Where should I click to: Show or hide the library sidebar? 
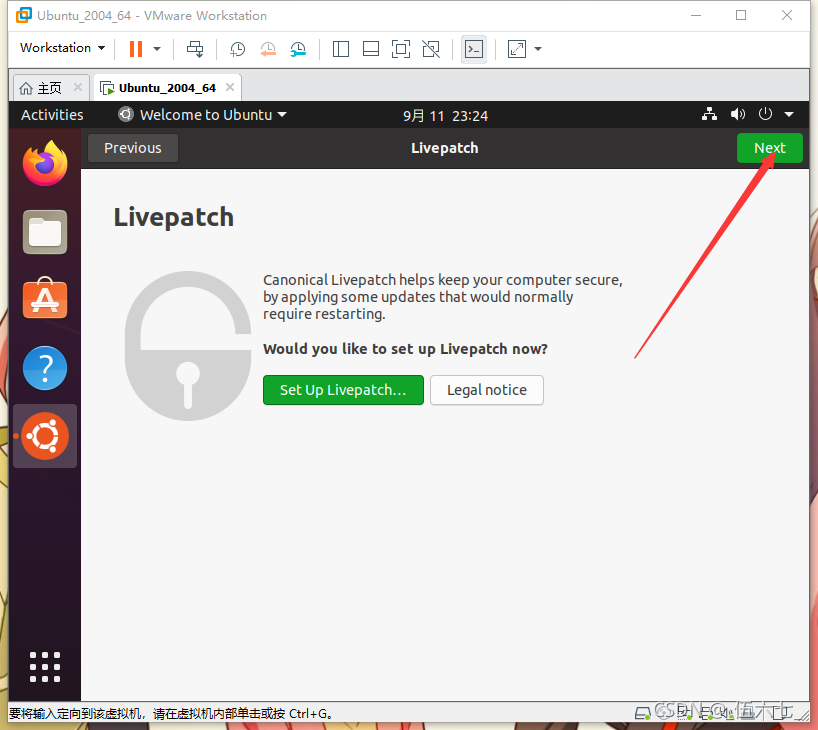(341, 49)
